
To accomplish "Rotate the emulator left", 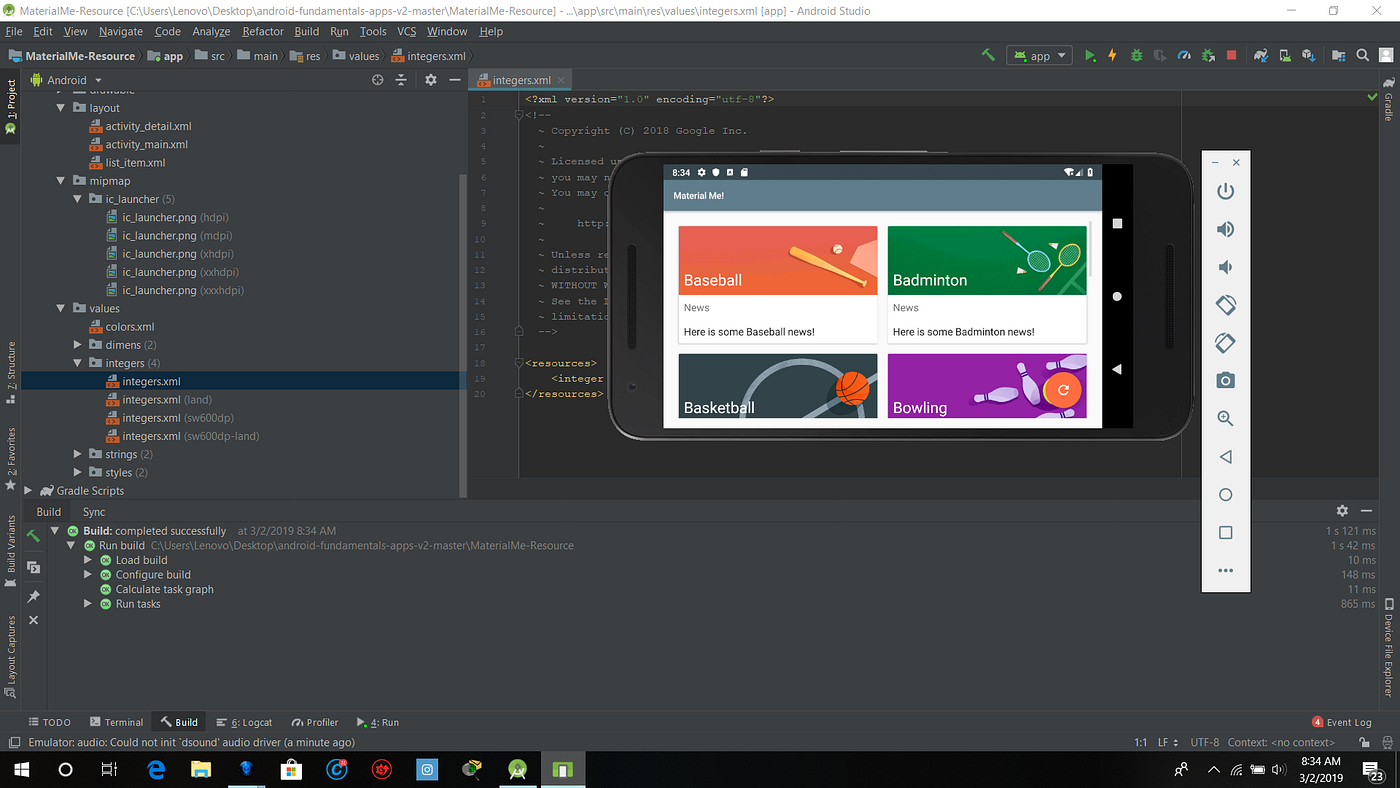I will pyautogui.click(x=1225, y=304).
